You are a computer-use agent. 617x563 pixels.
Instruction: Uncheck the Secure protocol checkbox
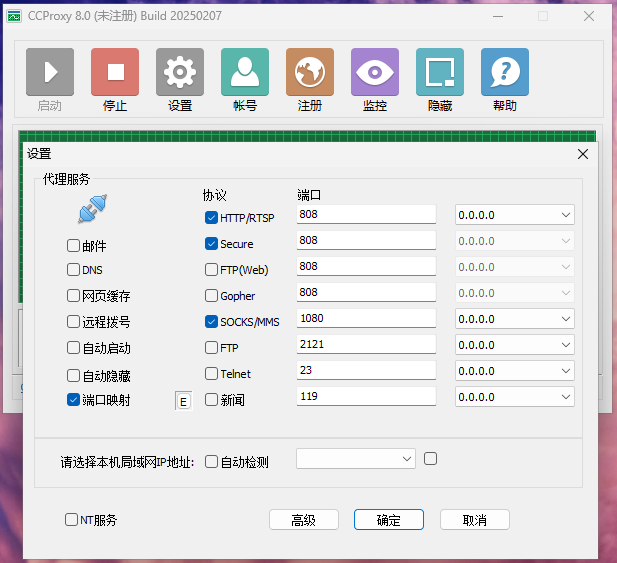click(211, 244)
